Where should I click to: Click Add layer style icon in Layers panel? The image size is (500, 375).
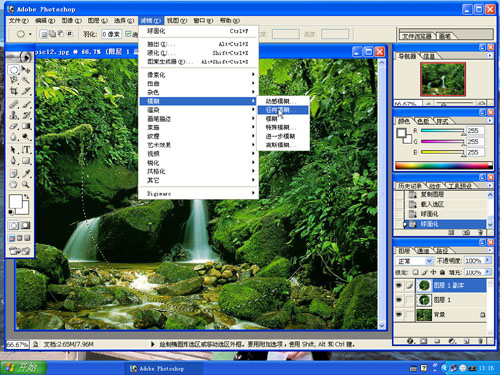point(411,341)
